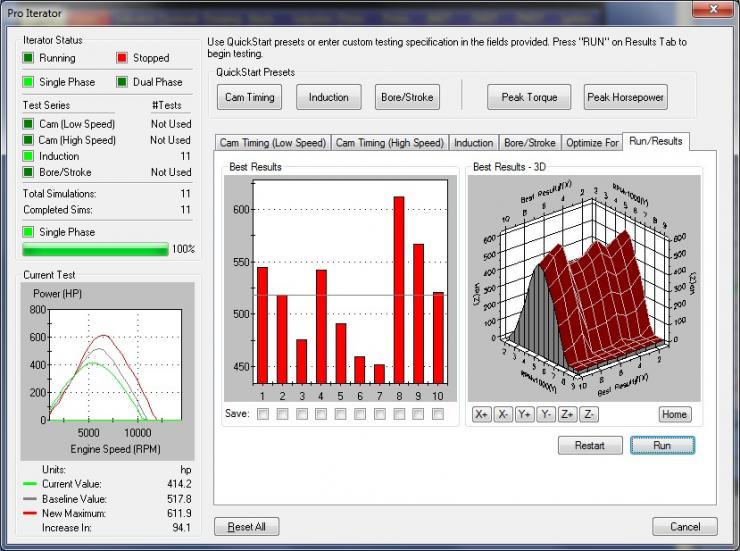Click result bar 1 in Best Results
Image resolution: width=740 pixels, height=551 pixels.
262,326
